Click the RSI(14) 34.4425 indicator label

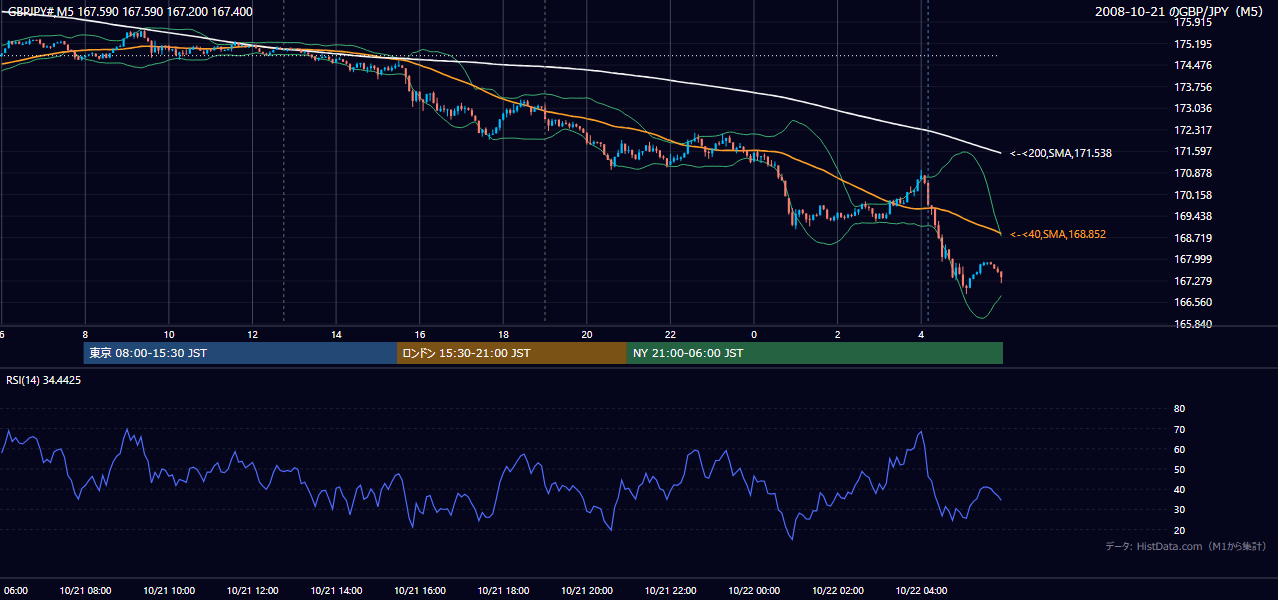pyautogui.click(x=44, y=380)
